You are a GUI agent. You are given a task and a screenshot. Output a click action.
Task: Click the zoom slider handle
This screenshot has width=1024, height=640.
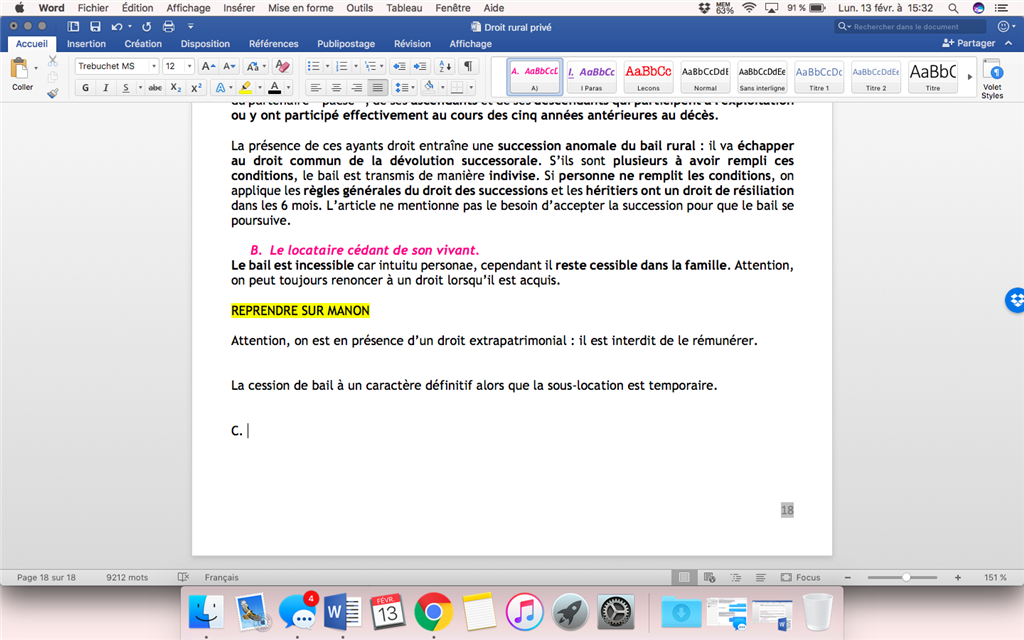tap(906, 577)
